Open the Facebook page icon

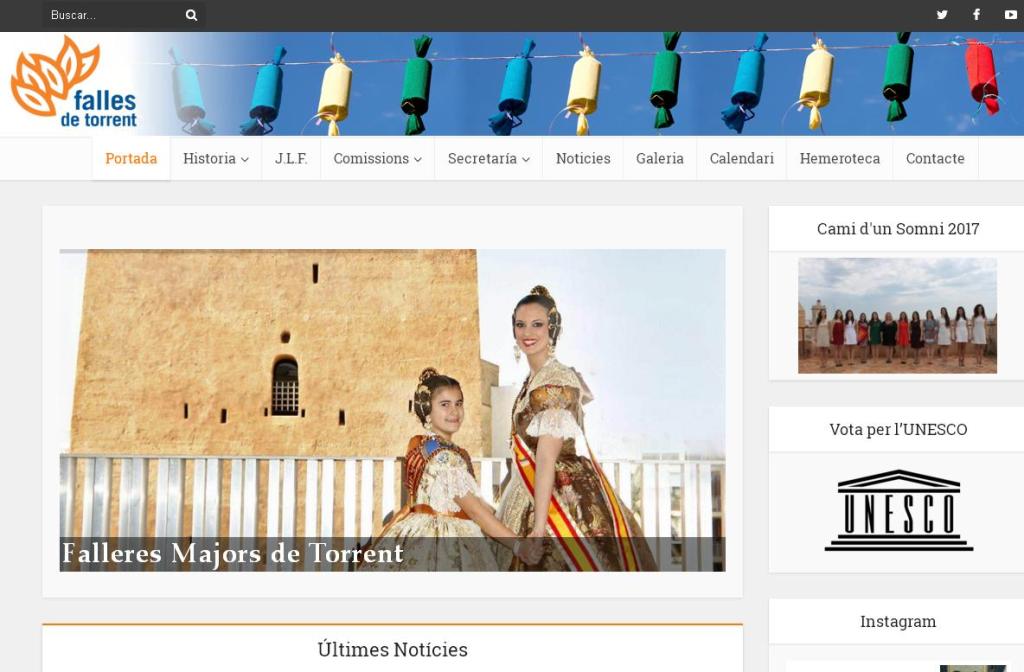976,15
